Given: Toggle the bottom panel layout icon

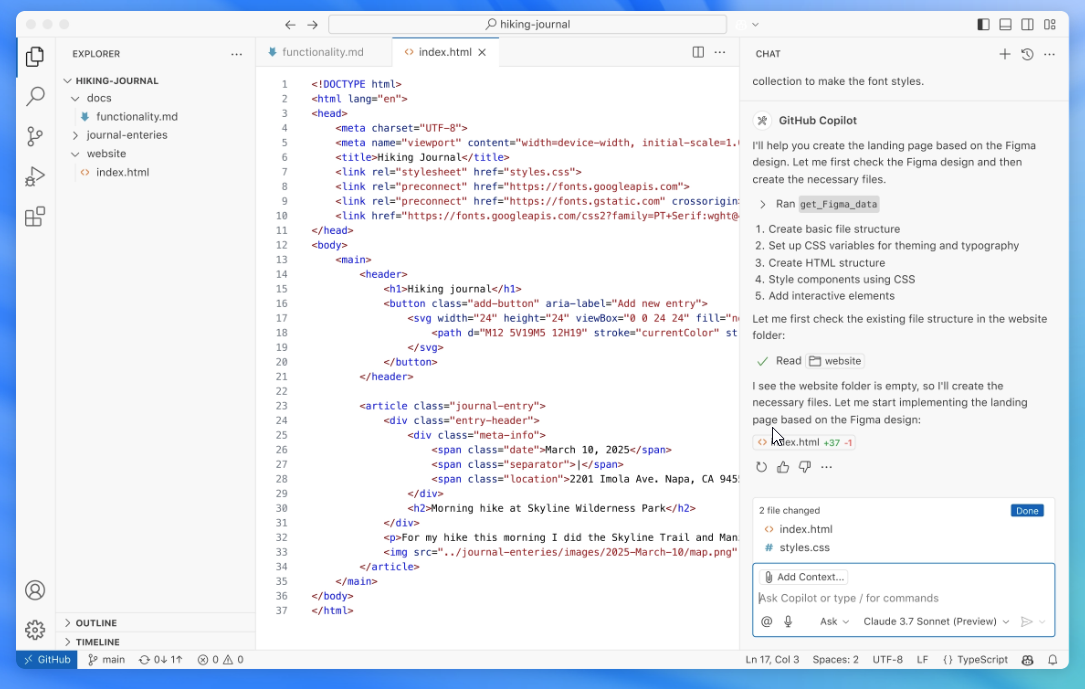Looking at the screenshot, I should [x=1005, y=24].
